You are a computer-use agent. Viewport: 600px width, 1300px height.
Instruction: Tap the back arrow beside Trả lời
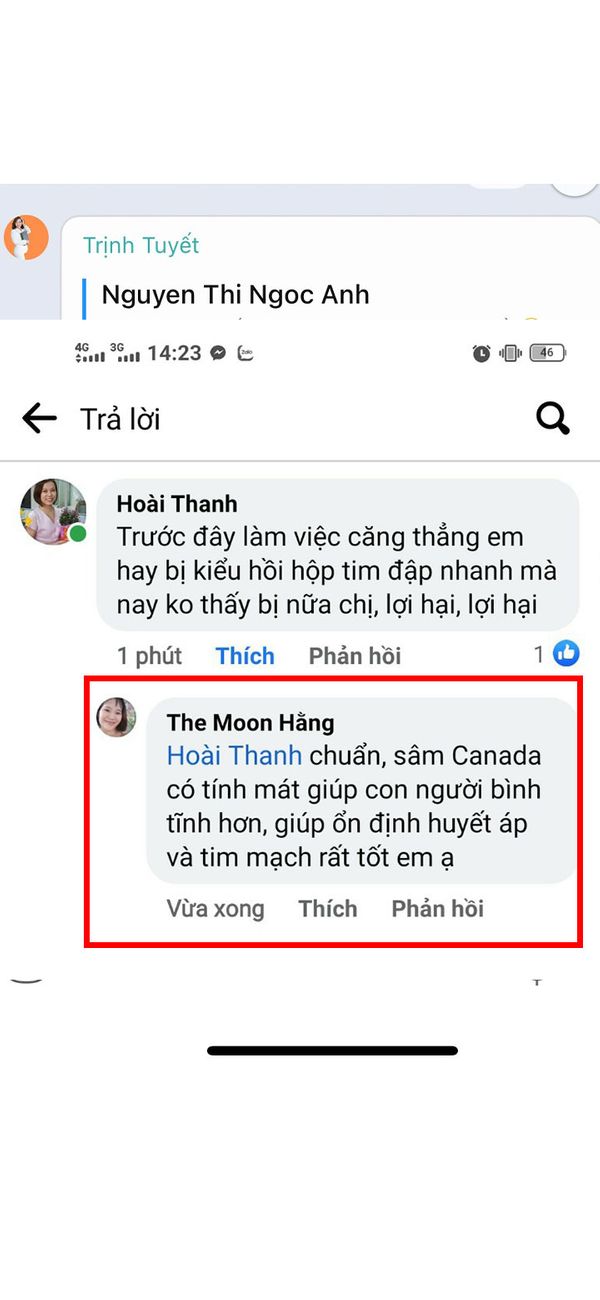tap(39, 418)
